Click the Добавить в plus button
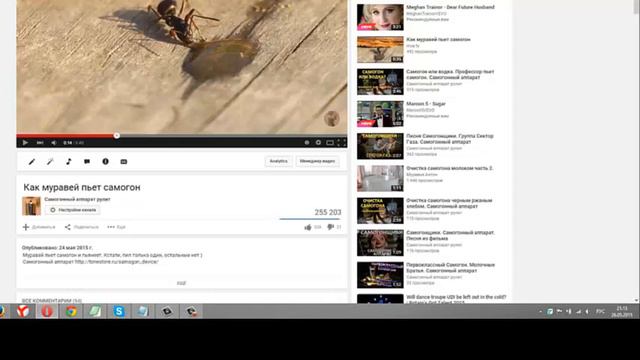 point(39,227)
